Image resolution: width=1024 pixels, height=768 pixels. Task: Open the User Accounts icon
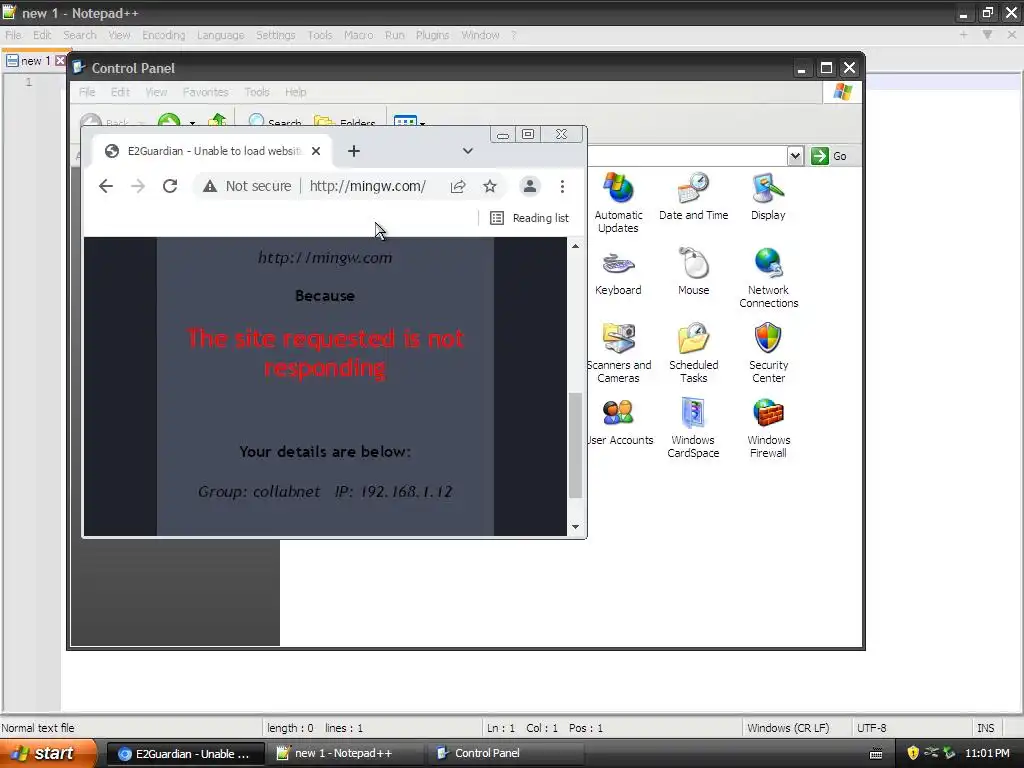tap(618, 422)
